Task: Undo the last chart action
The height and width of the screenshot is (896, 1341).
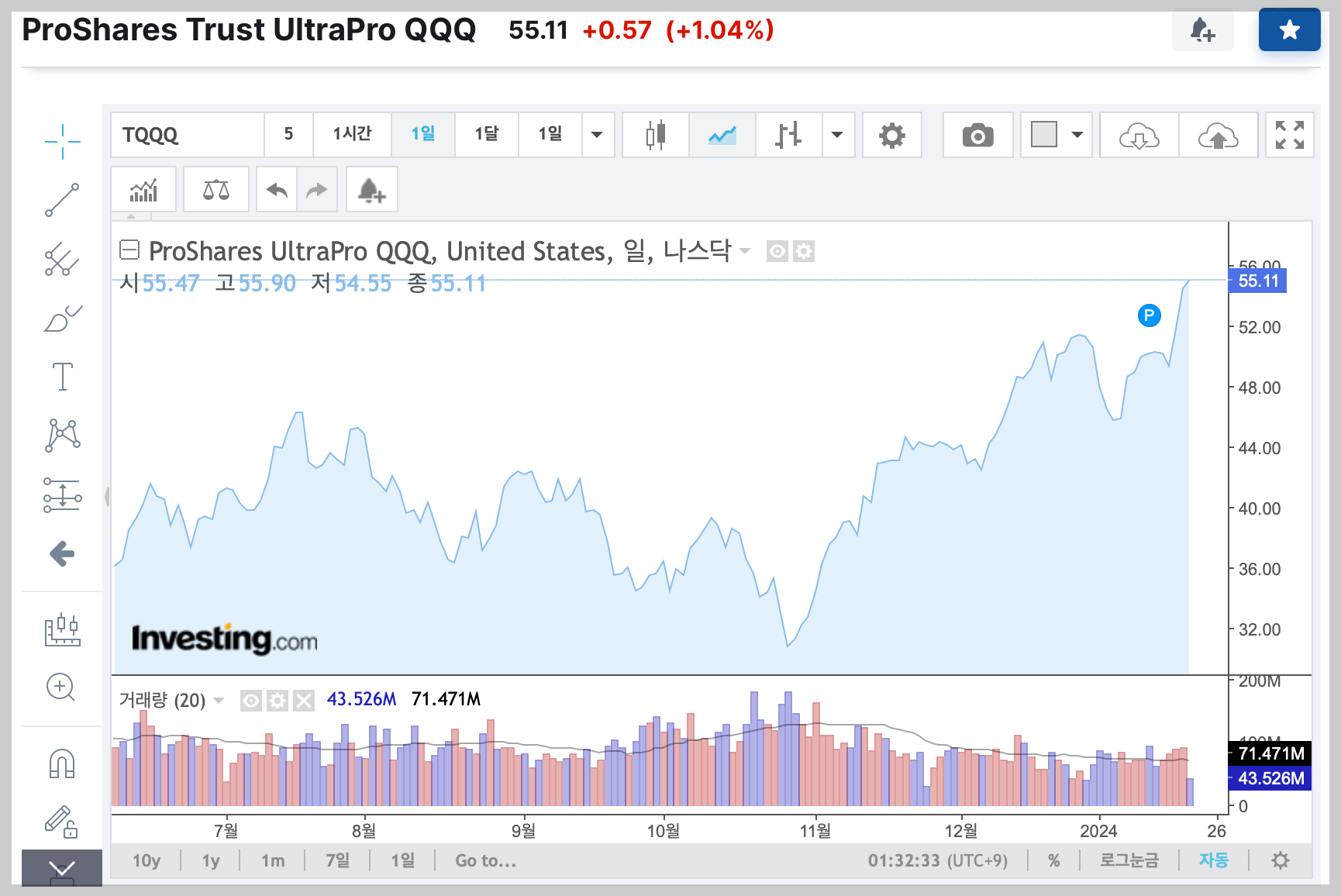Action: 277,189
